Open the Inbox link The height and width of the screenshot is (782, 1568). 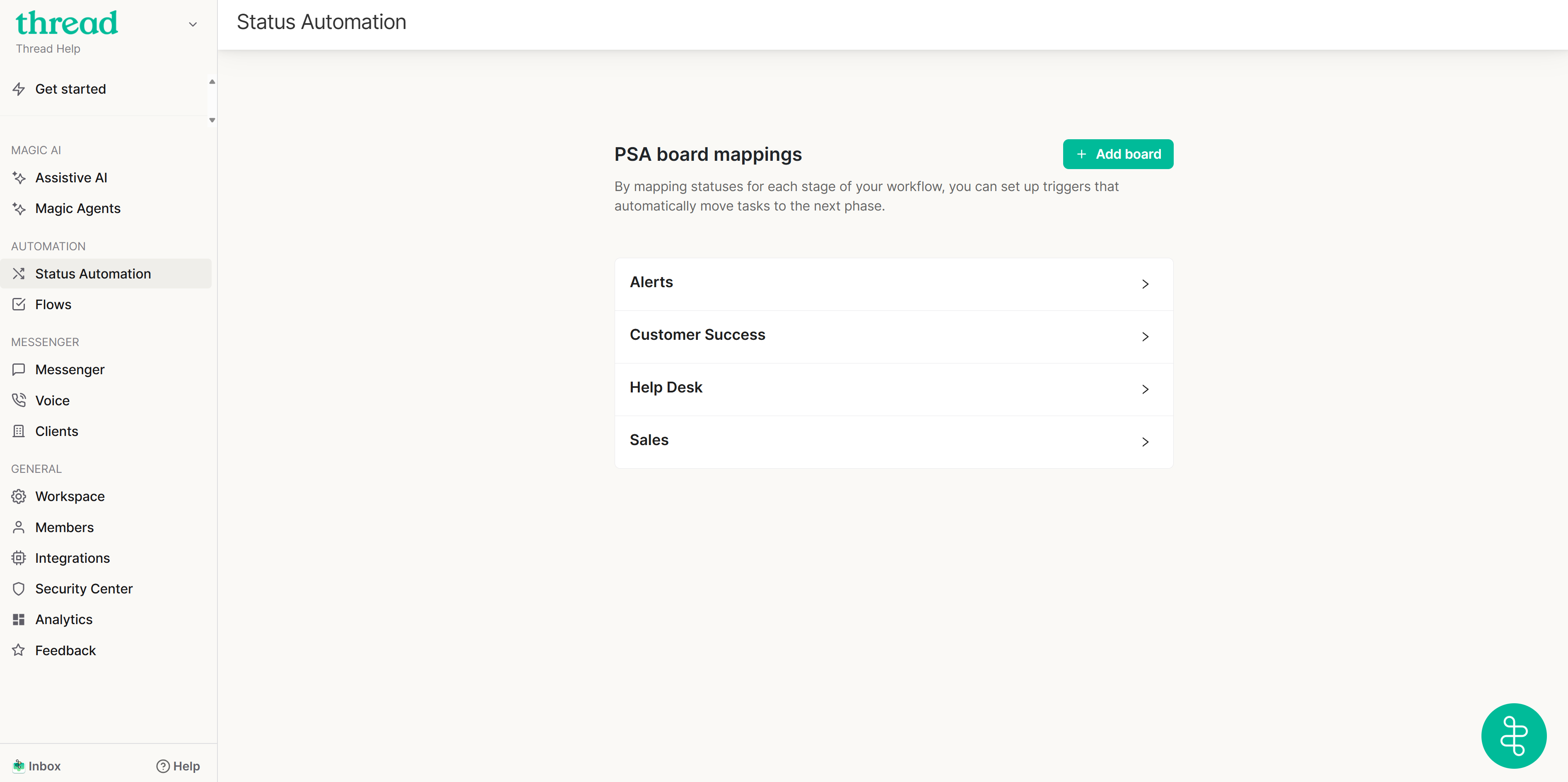click(36, 765)
